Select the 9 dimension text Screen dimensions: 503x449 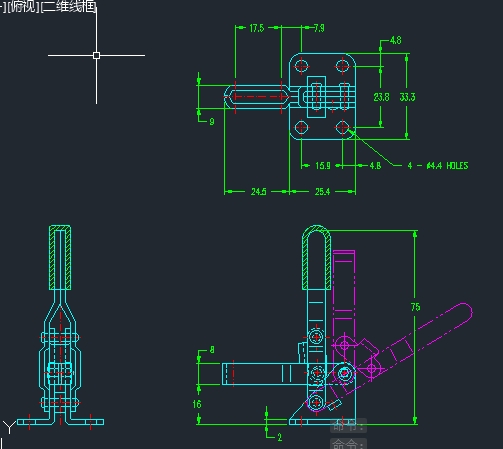click(212, 122)
